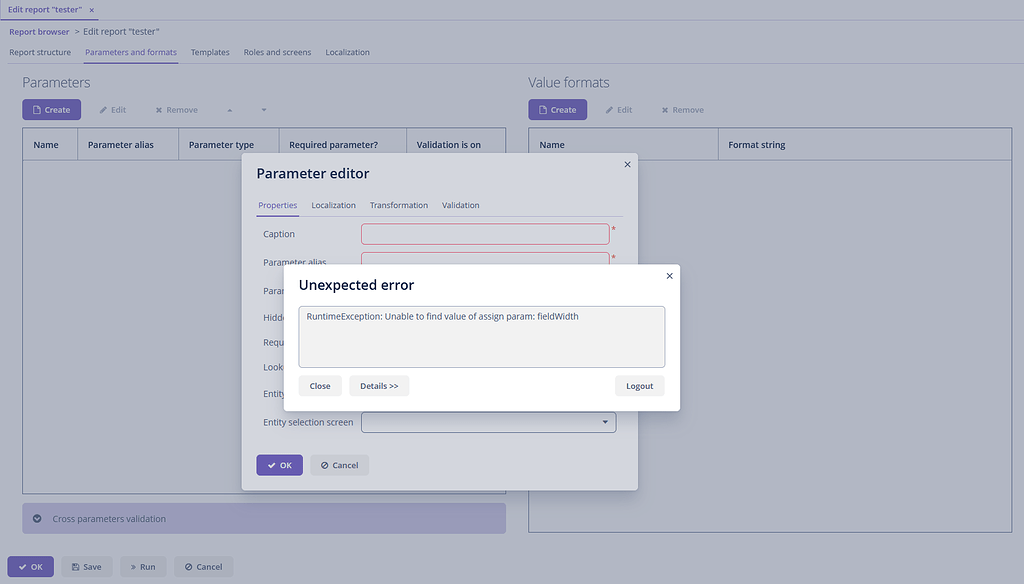Click the down arrow to move parameter down
The width and height of the screenshot is (1024, 584).
click(263, 110)
